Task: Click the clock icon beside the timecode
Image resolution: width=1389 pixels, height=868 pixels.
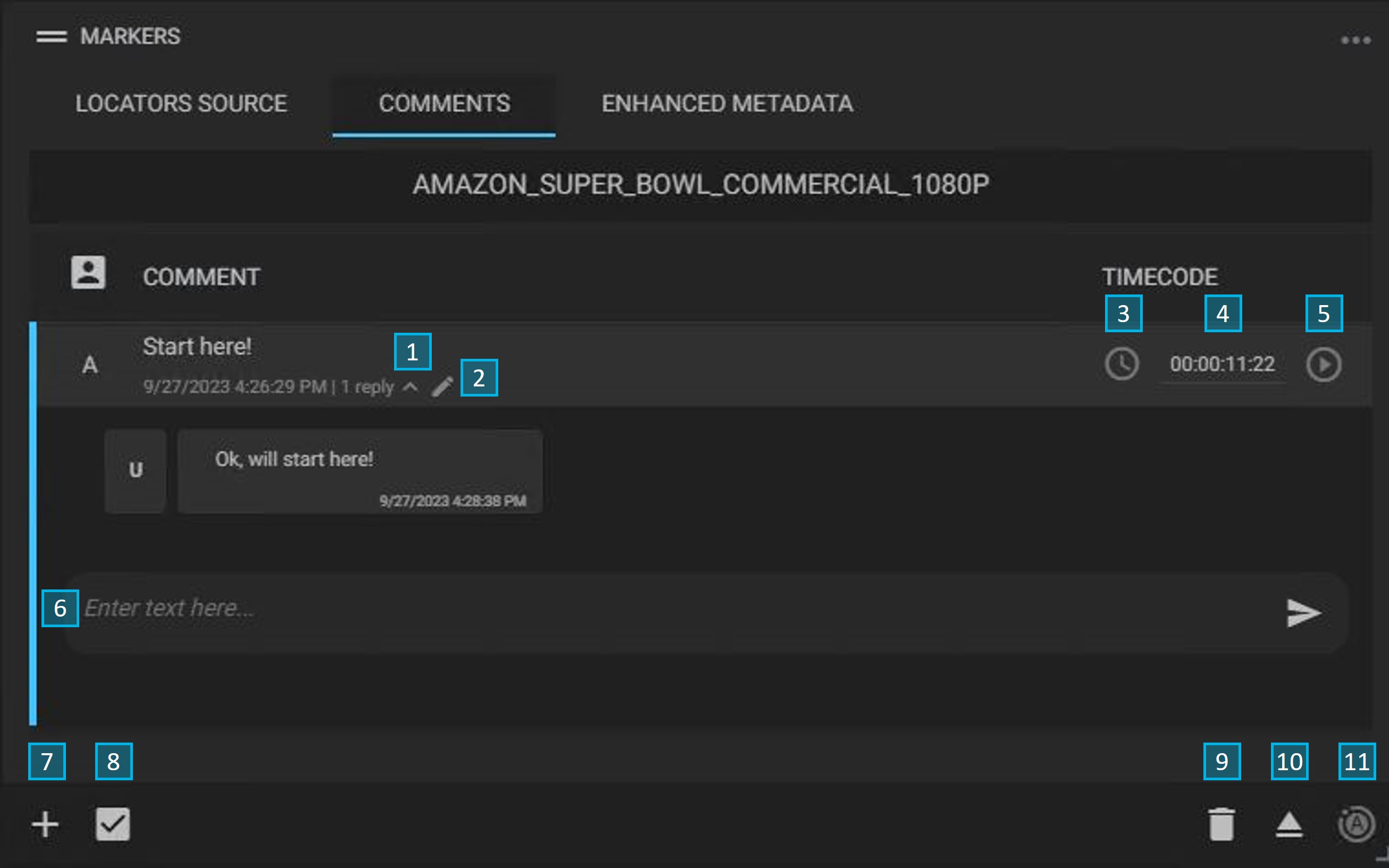Action: click(1122, 364)
